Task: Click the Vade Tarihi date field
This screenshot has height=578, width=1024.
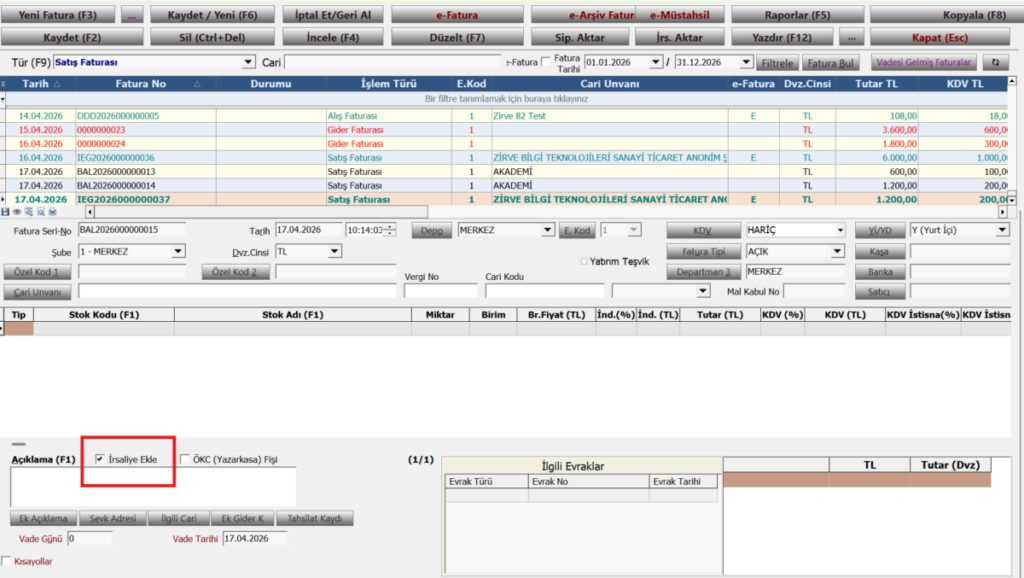Action: [255, 539]
